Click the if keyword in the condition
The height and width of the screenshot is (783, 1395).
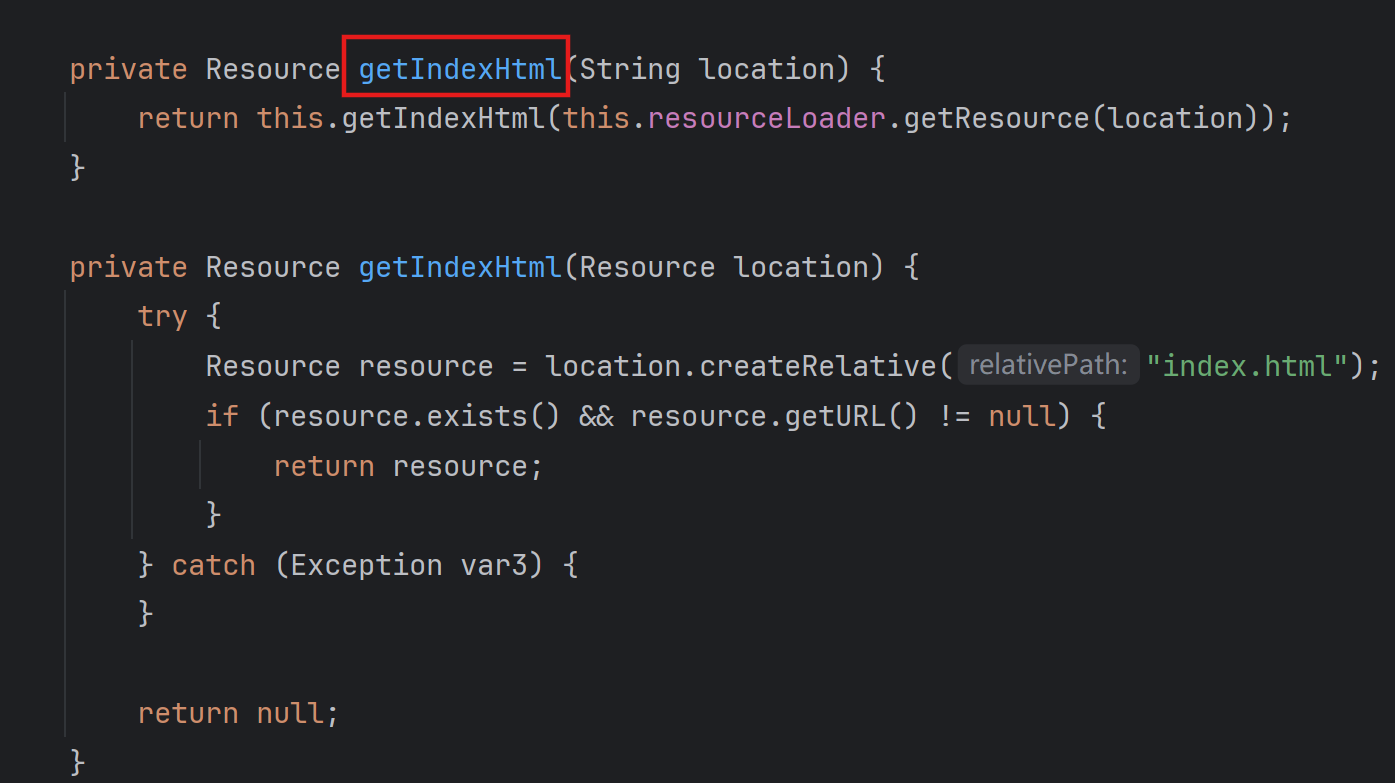(221, 415)
